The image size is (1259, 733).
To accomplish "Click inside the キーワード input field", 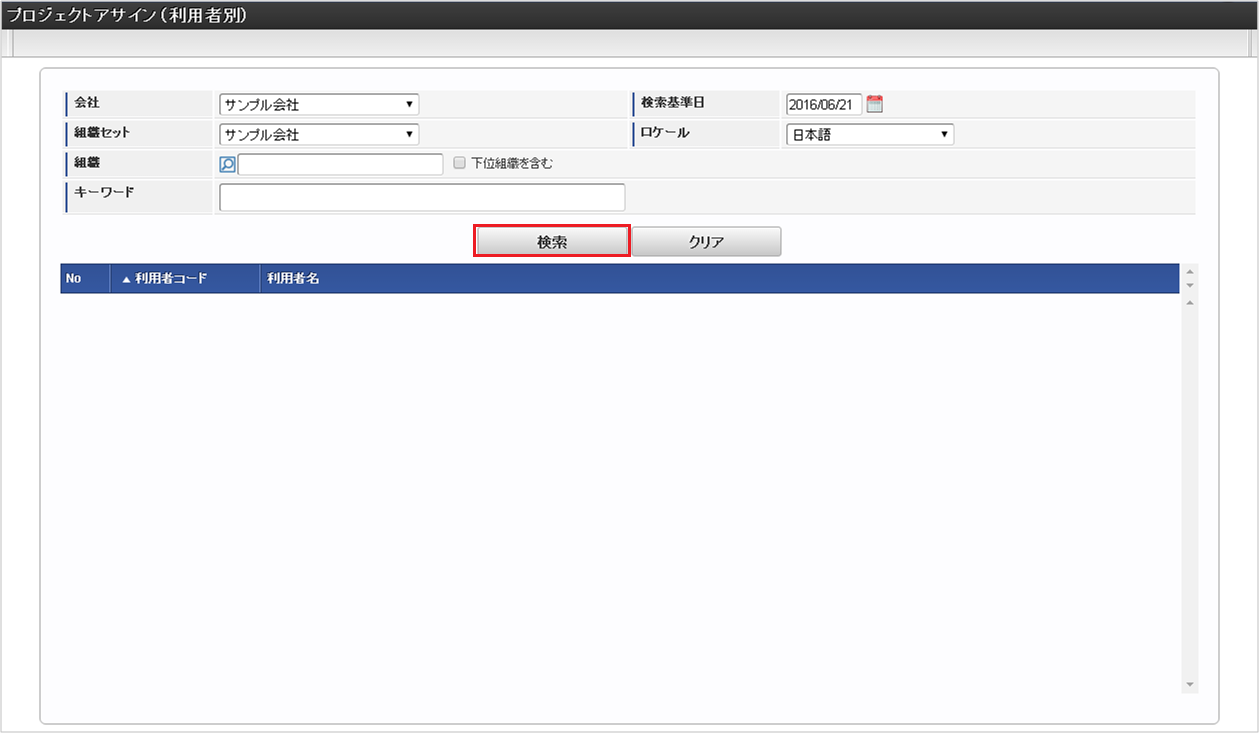I will [x=421, y=197].
